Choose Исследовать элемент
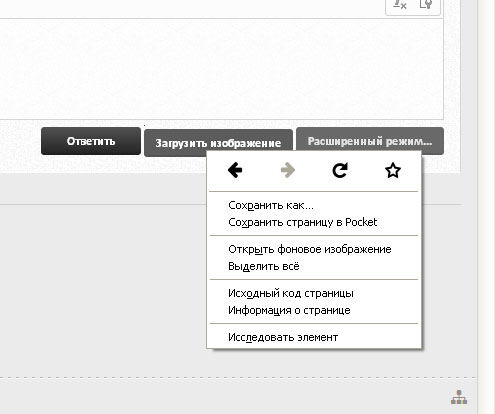The height and width of the screenshot is (414, 495). [313, 337]
